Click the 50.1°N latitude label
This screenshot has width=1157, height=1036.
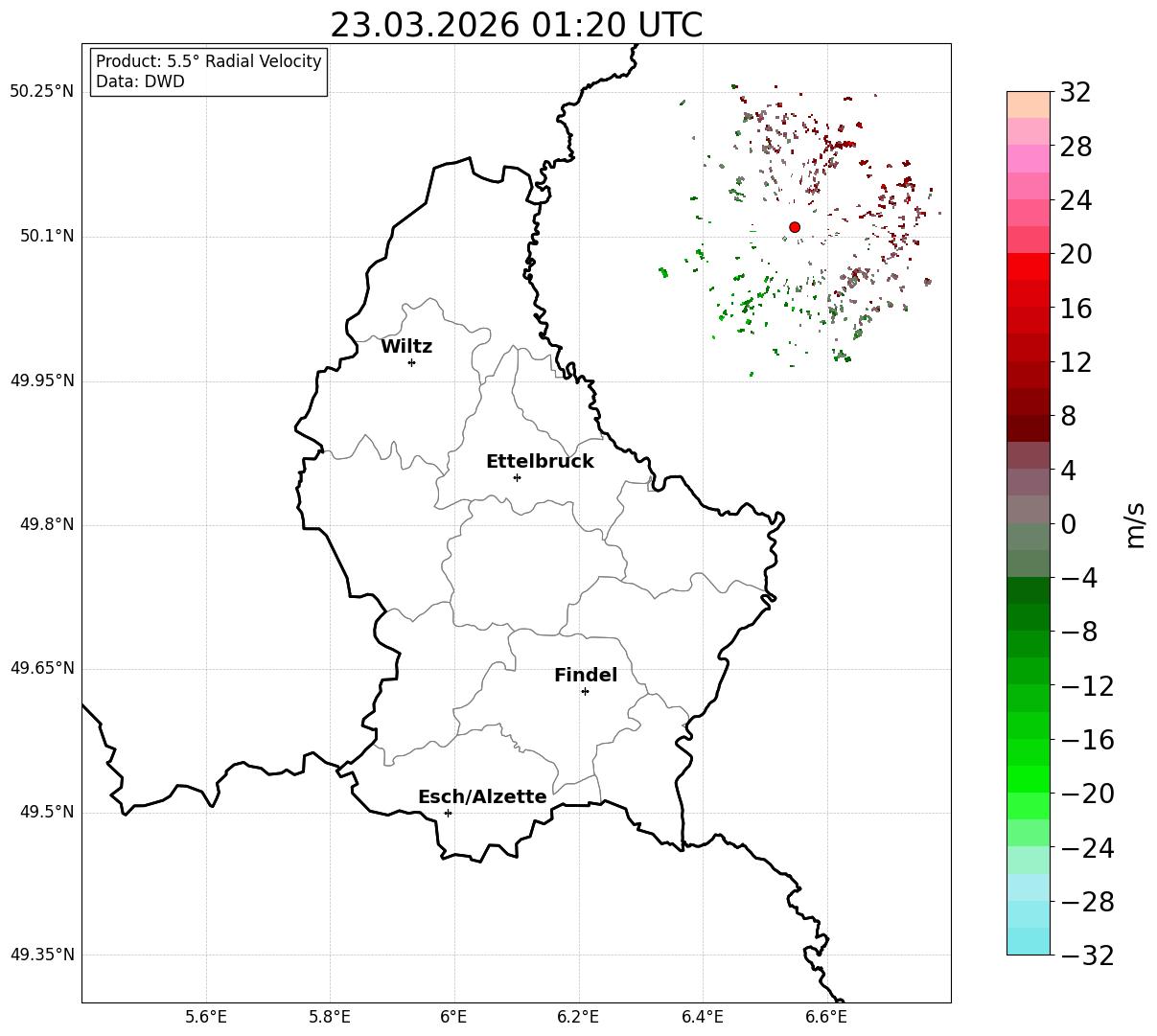(47, 237)
